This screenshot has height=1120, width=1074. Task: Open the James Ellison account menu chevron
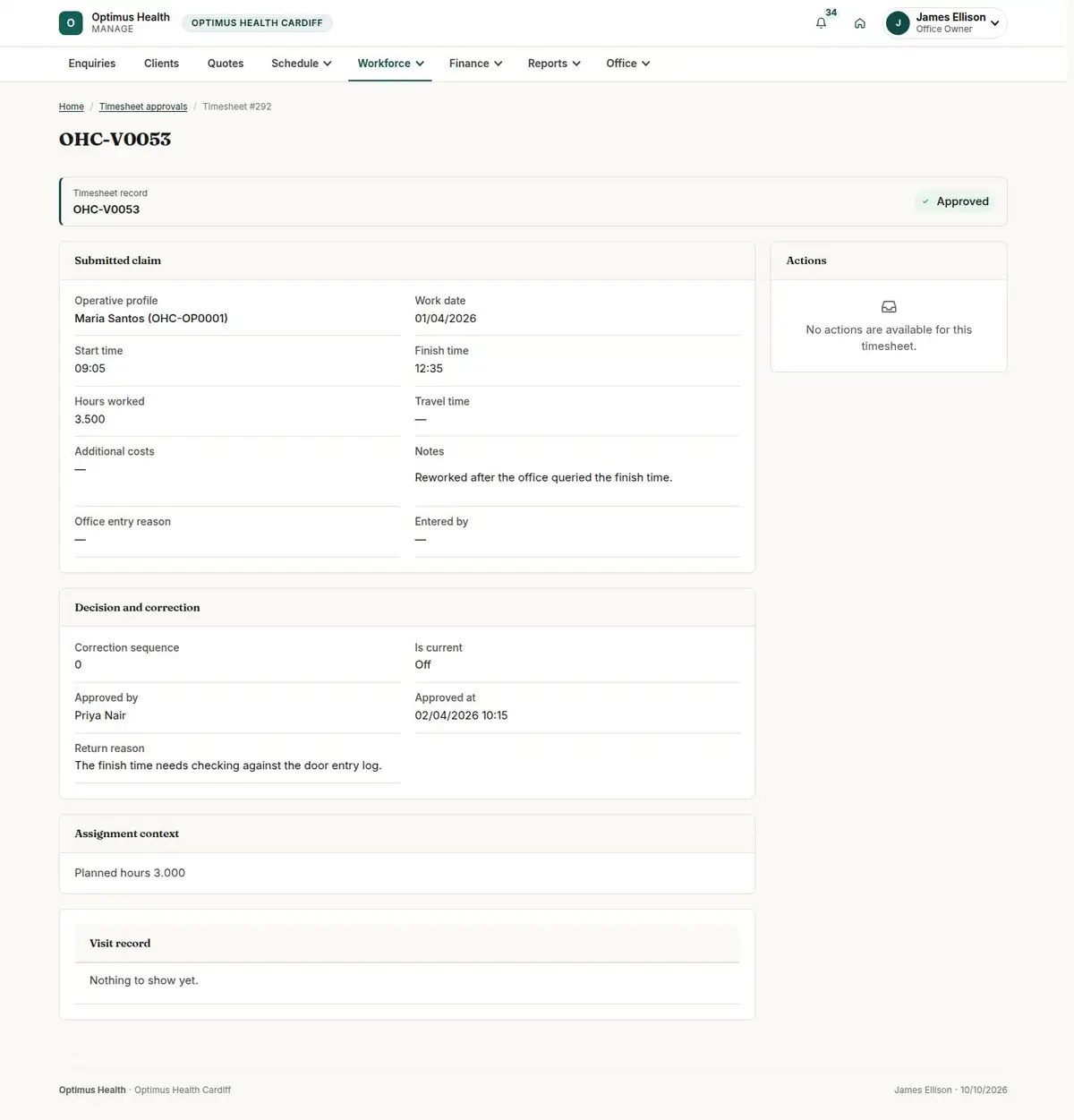point(994,23)
